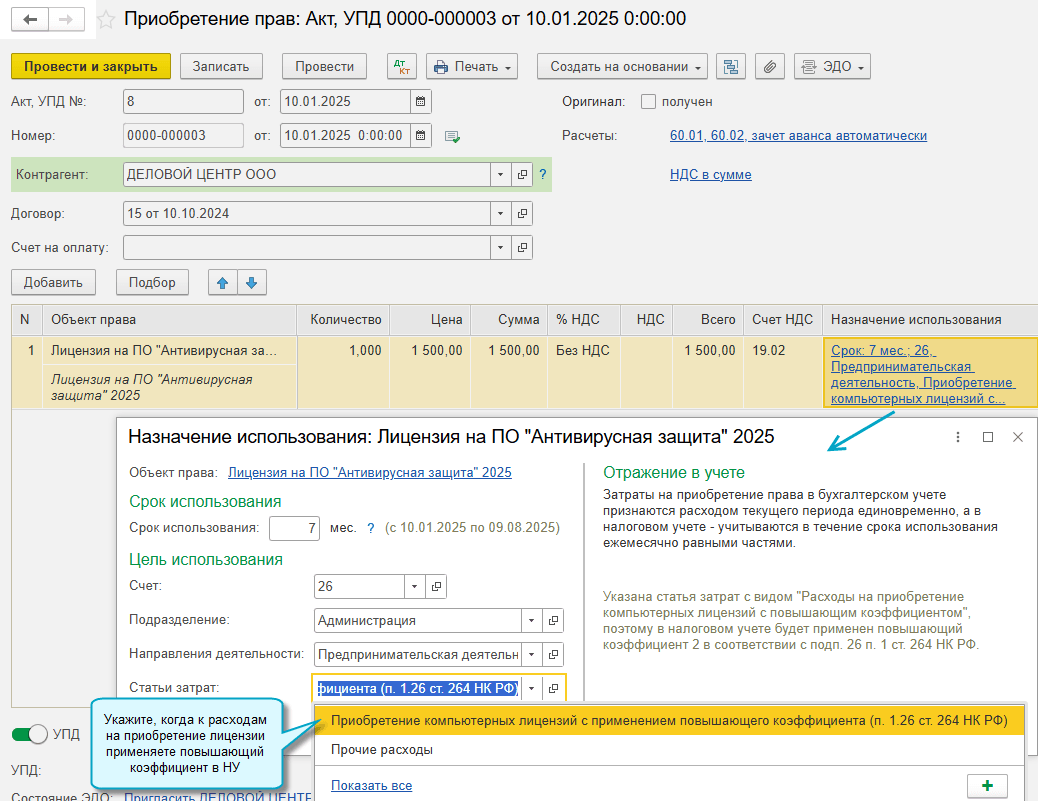Attach files using the paperclip icon
This screenshot has width=1038, height=801.
click(769, 66)
